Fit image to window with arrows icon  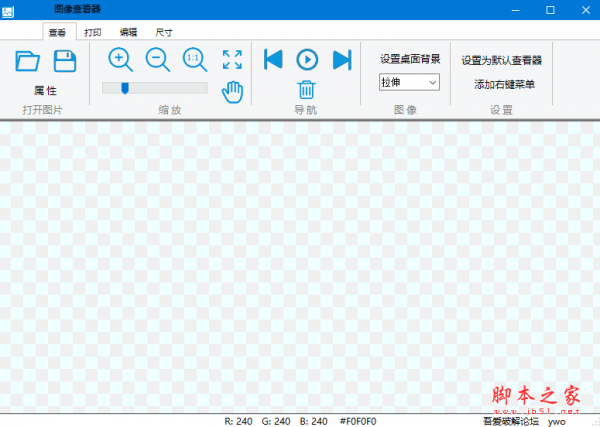point(232,60)
